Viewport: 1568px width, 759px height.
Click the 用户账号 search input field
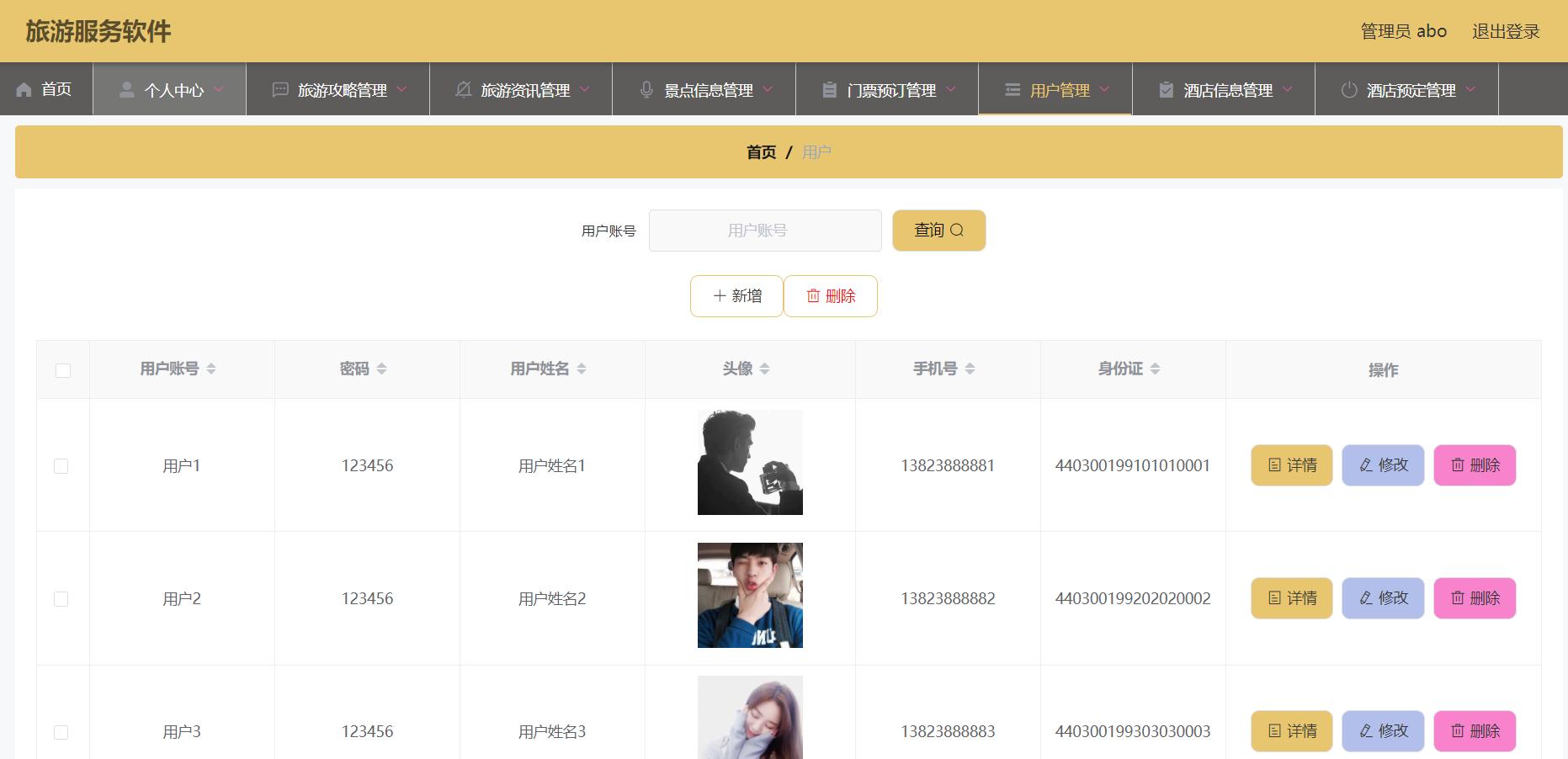tap(764, 230)
